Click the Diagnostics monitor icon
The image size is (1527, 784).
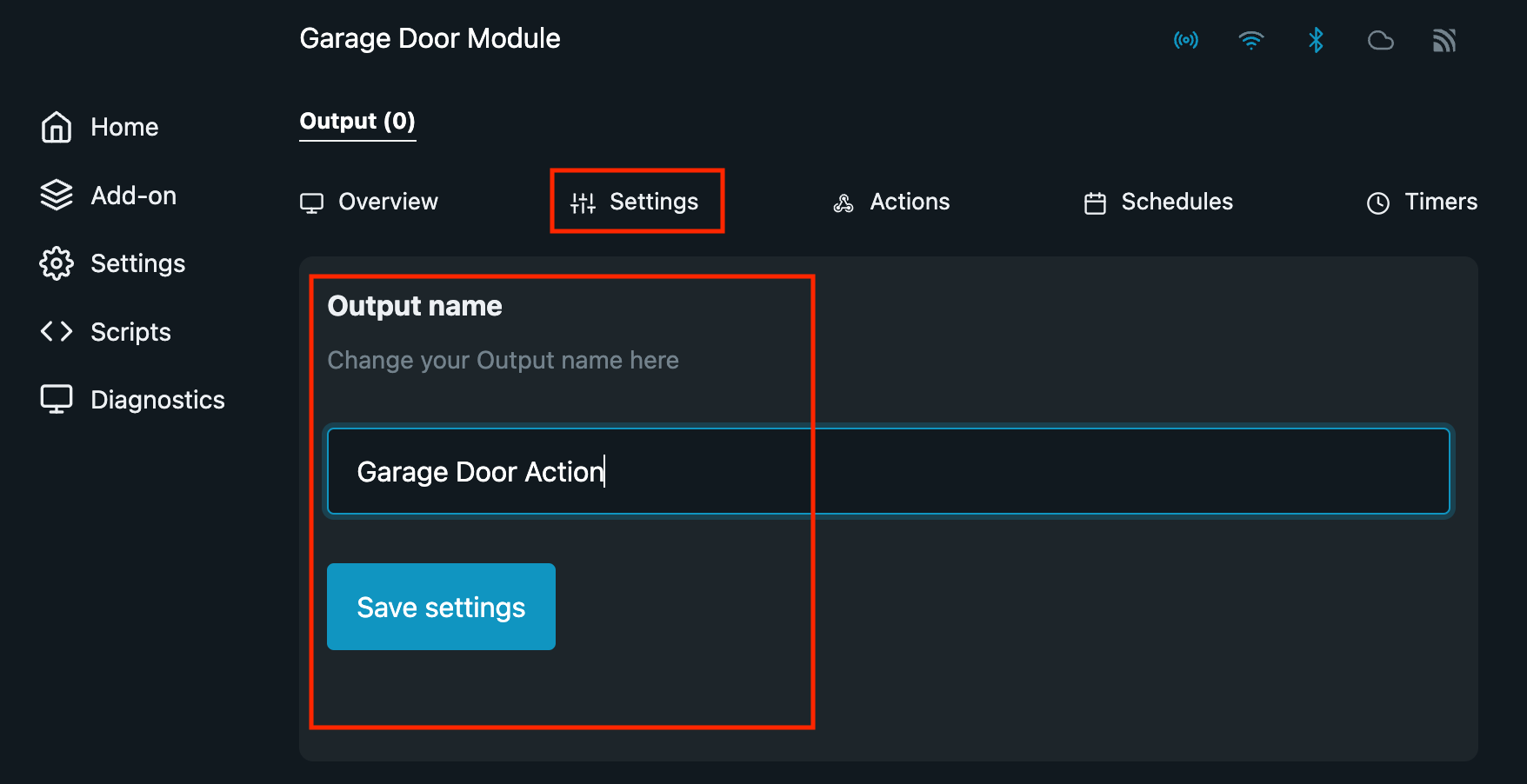[57, 399]
